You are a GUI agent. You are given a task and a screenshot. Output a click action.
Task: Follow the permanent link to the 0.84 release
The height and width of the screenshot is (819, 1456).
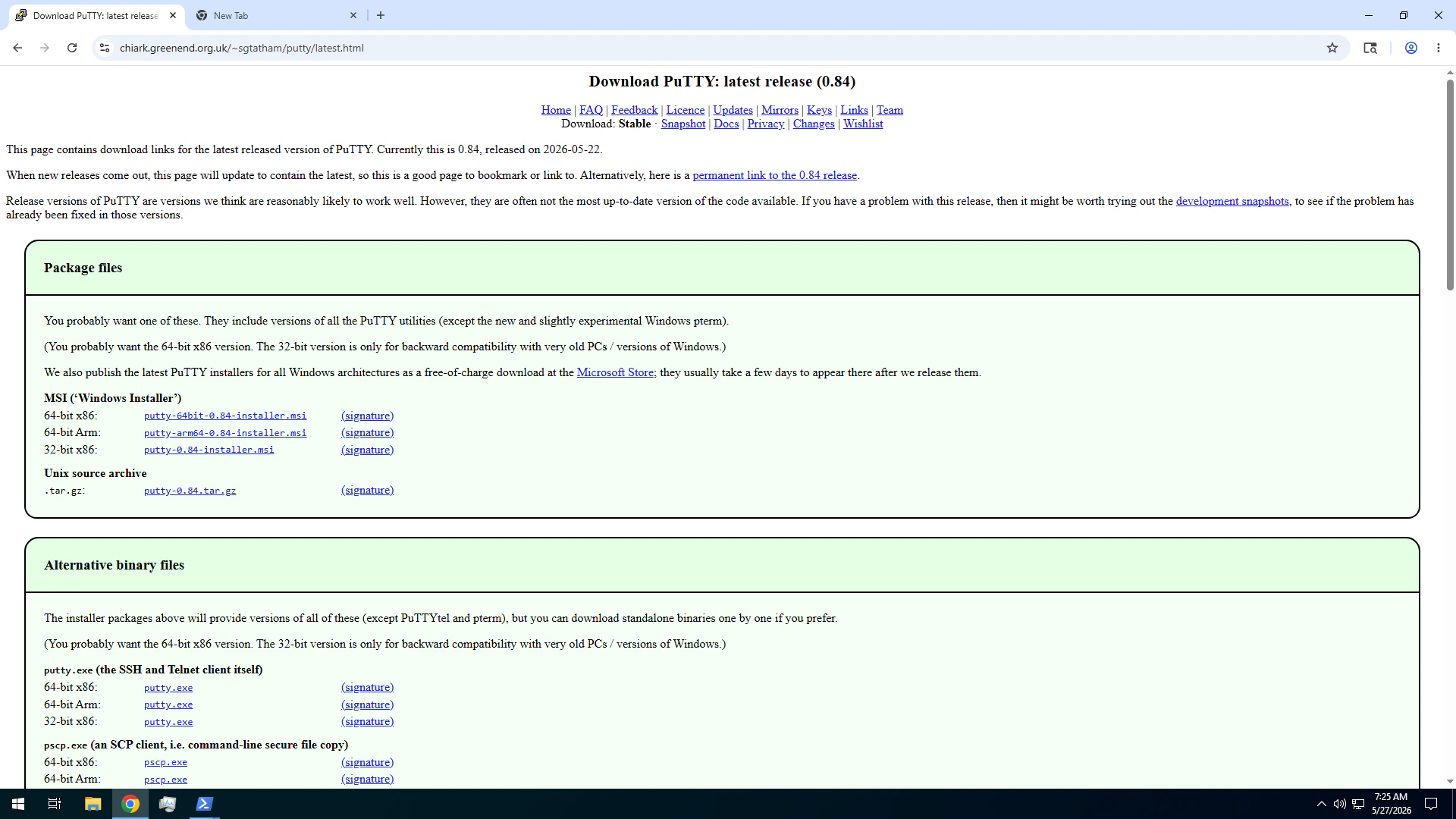coord(774,175)
